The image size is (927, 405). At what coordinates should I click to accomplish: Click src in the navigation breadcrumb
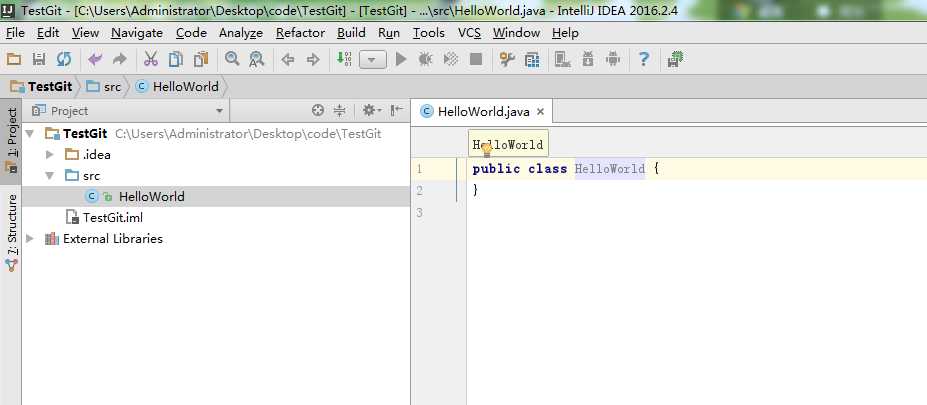(x=104, y=87)
